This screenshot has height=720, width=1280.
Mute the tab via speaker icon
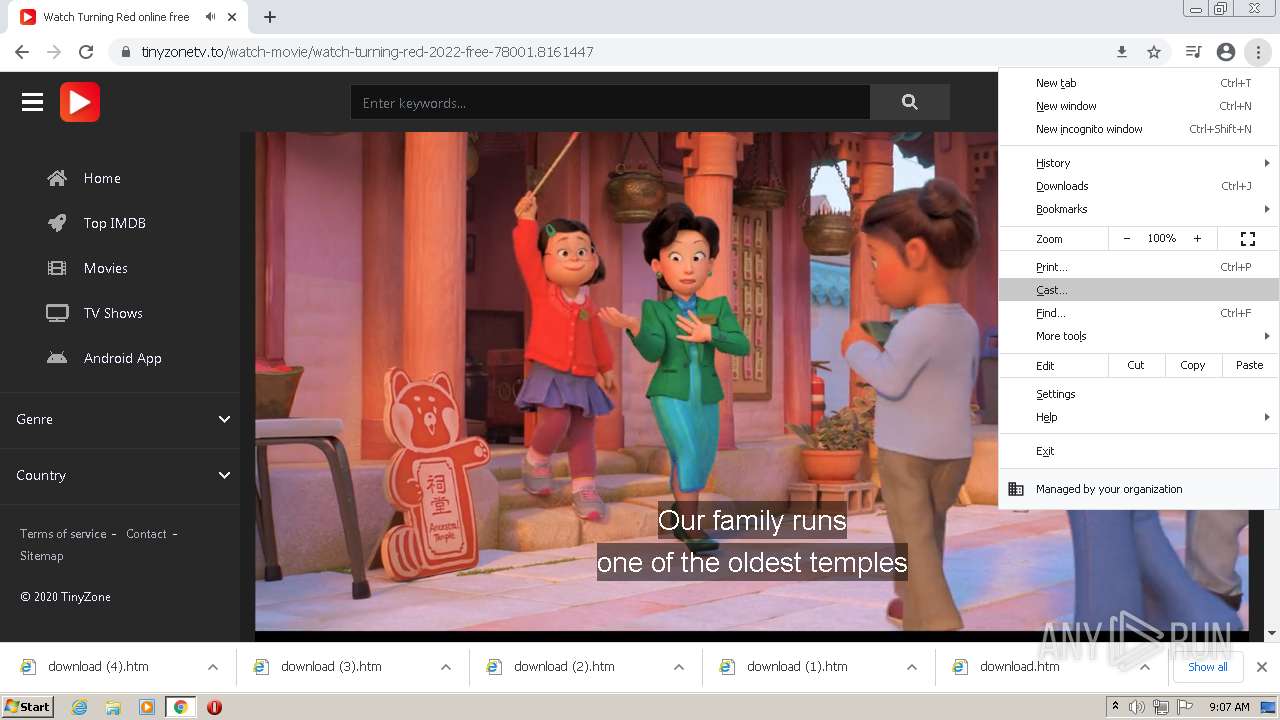tap(210, 17)
